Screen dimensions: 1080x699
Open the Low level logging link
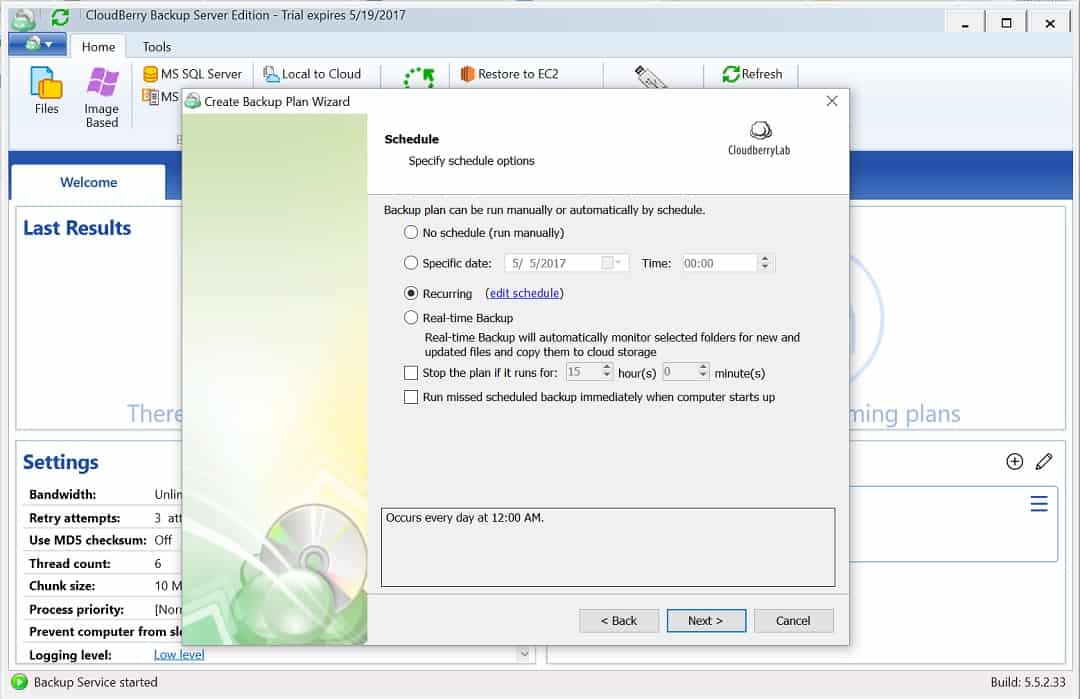[178, 654]
